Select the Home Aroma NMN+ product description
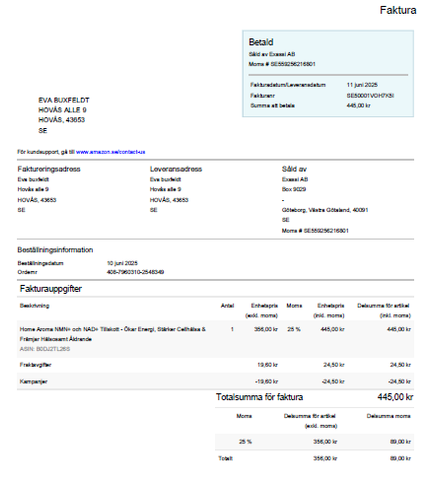The width and height of the screenshot is (433, 484). [113, 334]
